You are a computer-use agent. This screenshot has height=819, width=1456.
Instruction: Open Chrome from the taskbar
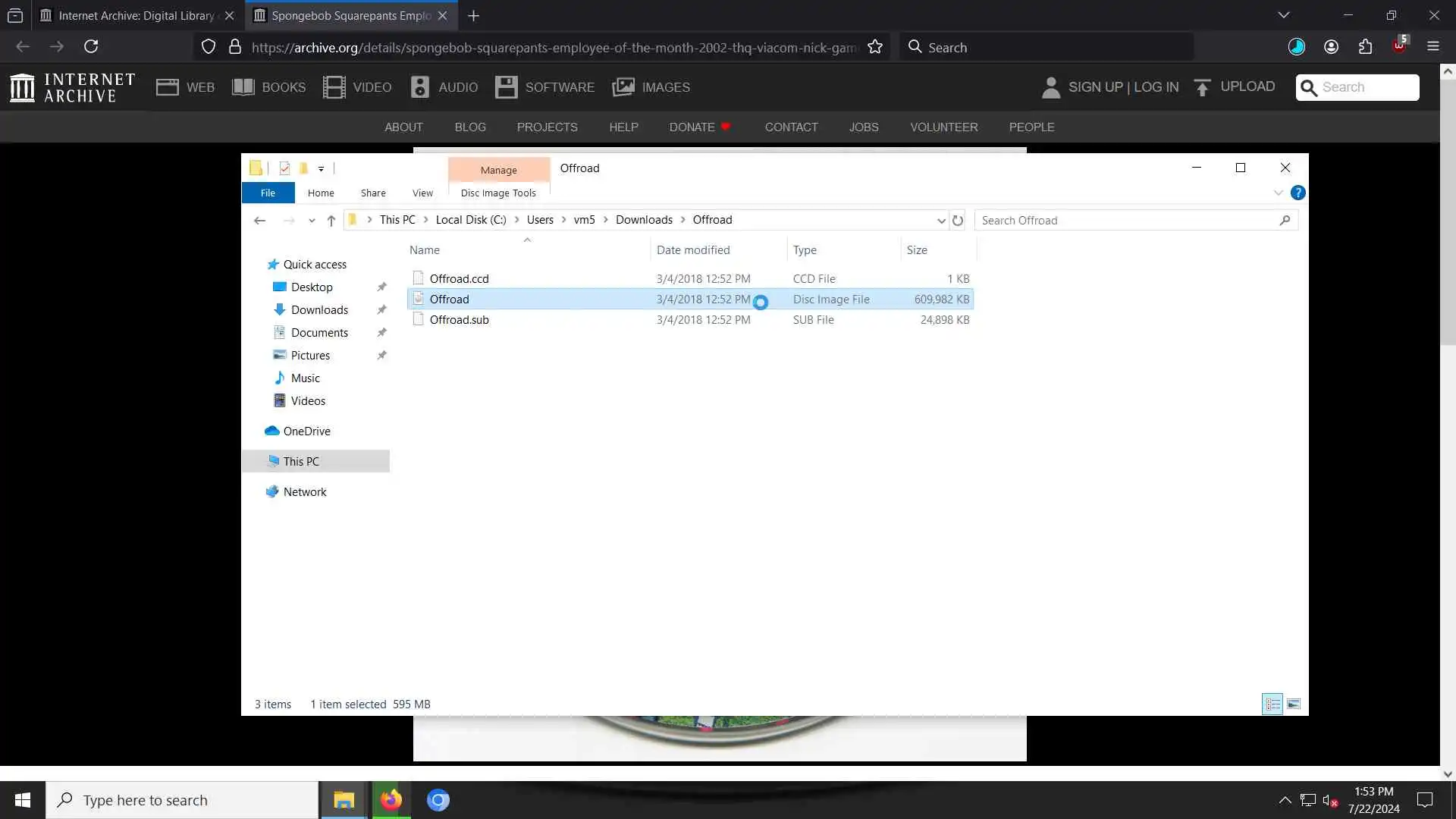pos(438,800)
